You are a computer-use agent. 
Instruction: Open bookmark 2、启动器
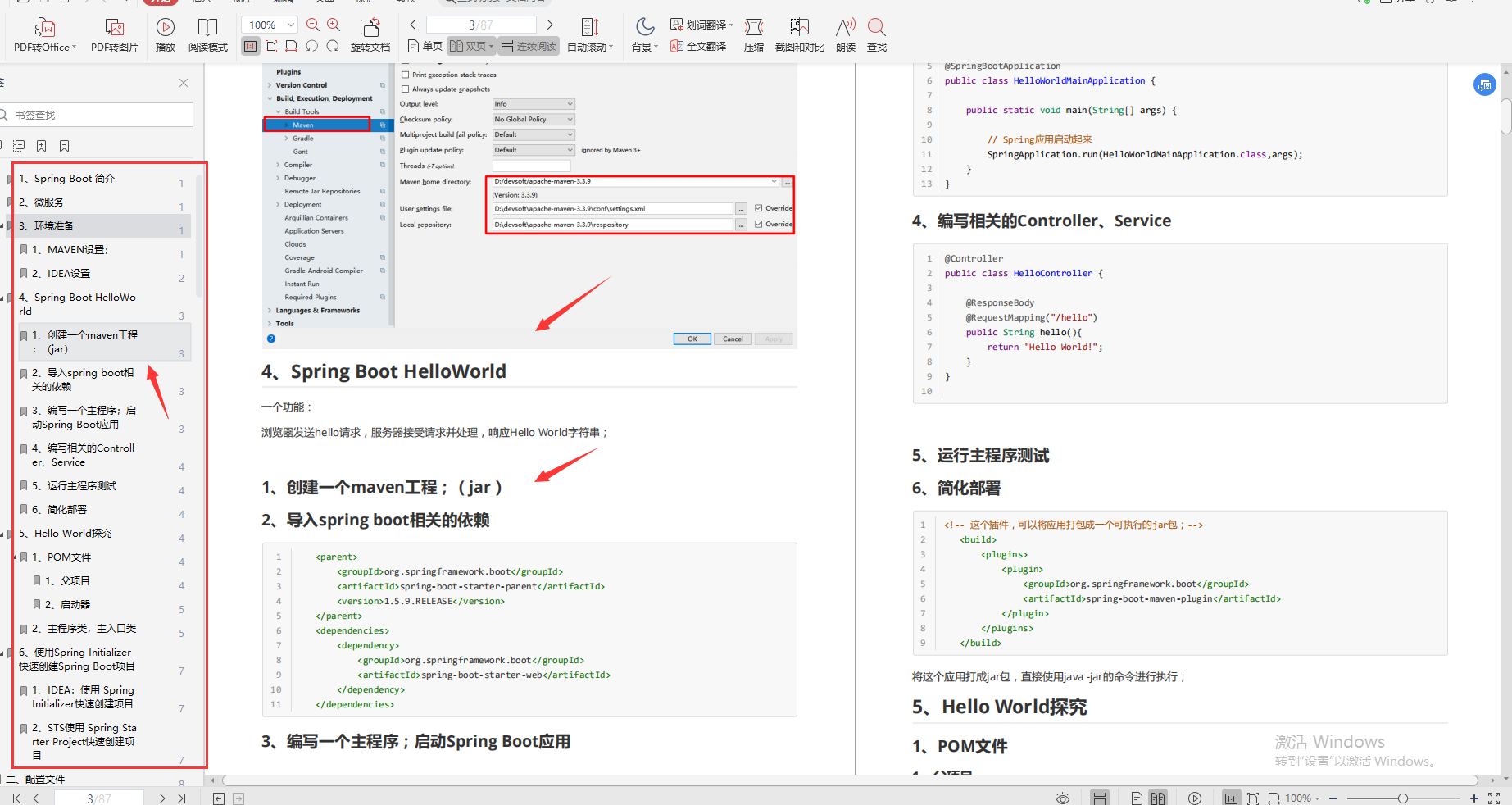click(x=67, y=605)
